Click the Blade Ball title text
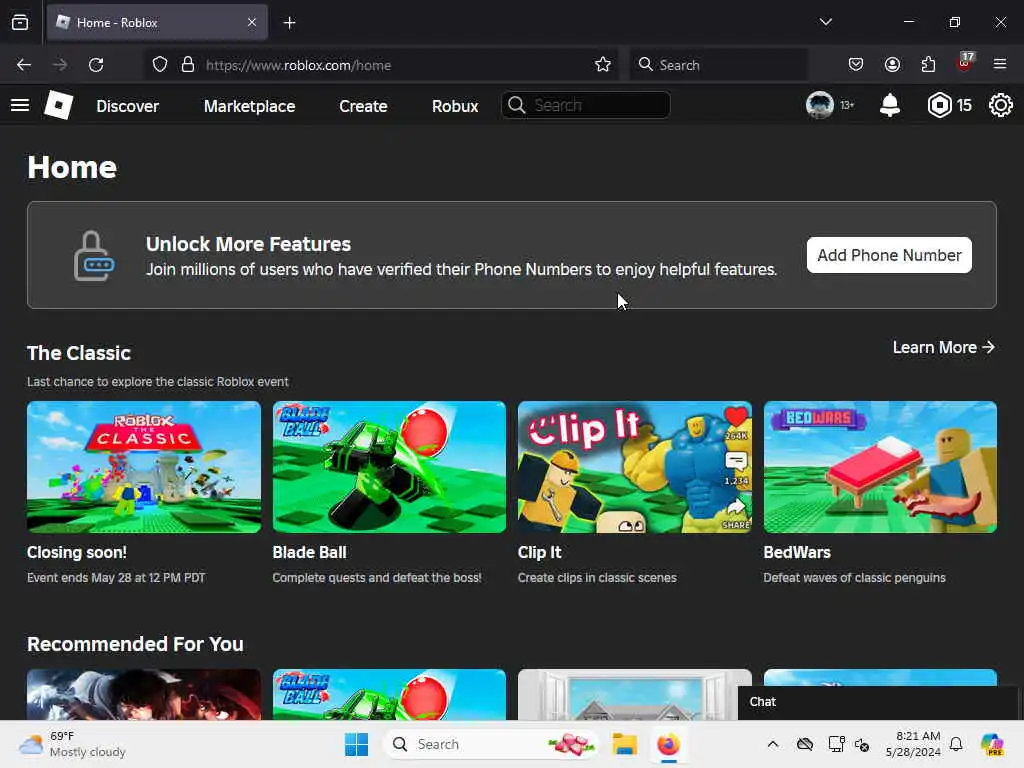This screenshot has height=768, width=1024. tap(309, 552)
